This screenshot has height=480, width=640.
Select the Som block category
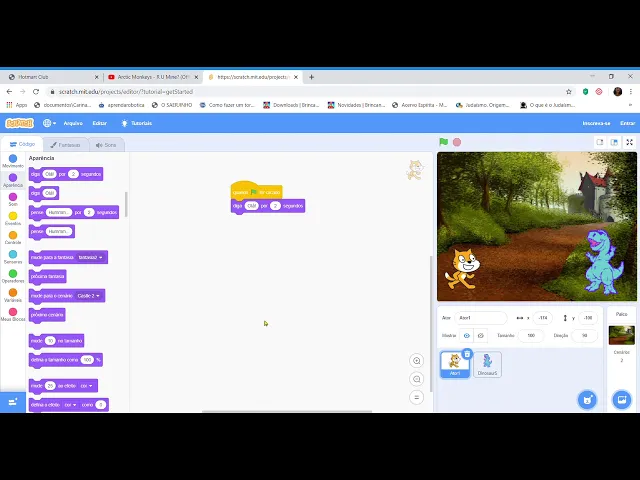pos(13,199)
